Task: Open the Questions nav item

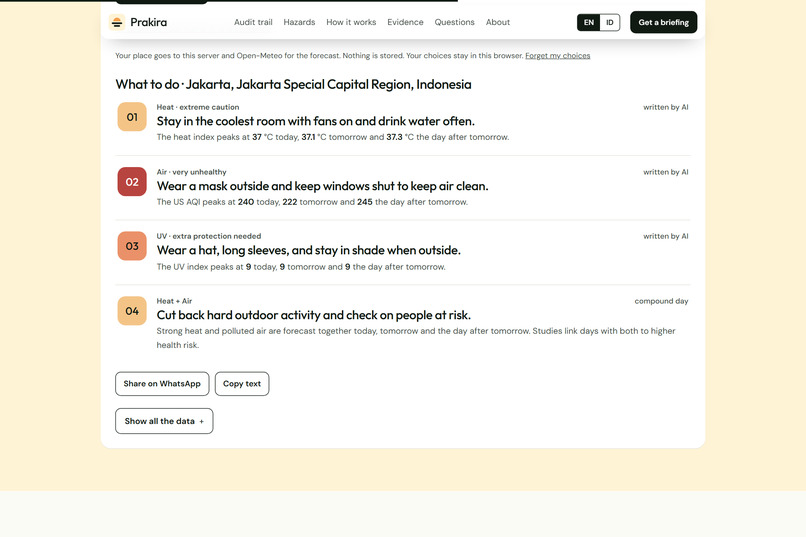Action: point(454,22)
